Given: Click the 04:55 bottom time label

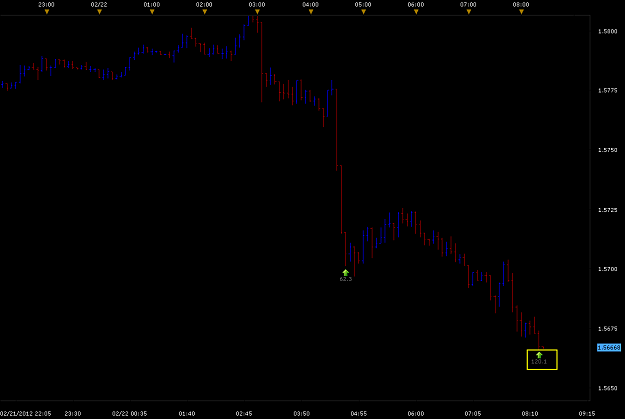Looking at the screenshot, I should coord(359,414).
